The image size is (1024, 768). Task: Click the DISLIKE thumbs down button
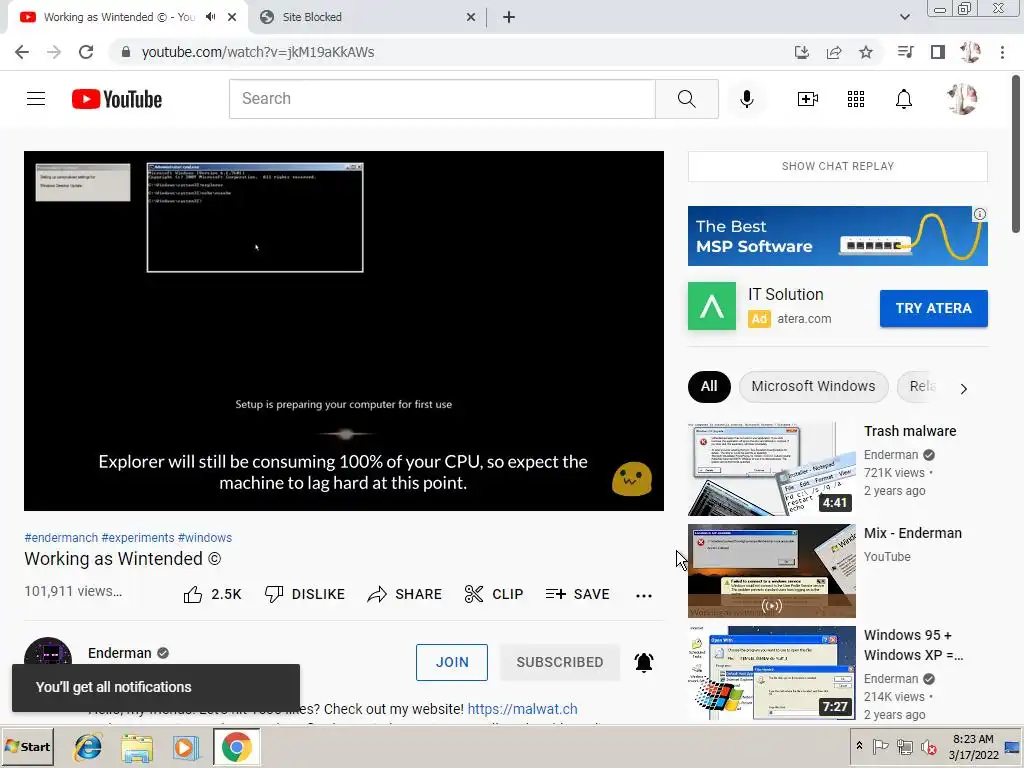[x=304, y=594]
